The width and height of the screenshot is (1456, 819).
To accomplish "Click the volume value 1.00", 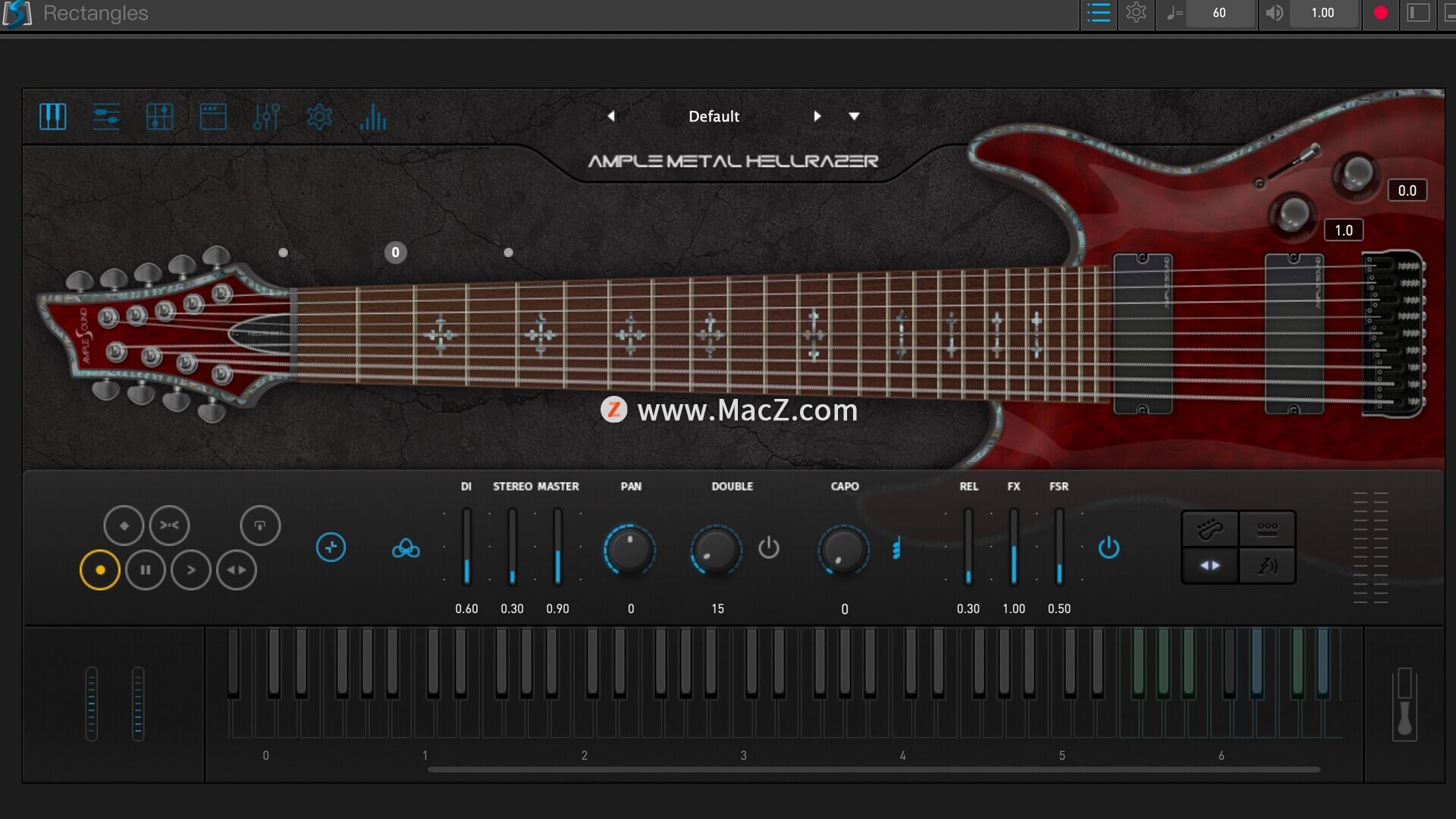I will (x=1323, y=13).
